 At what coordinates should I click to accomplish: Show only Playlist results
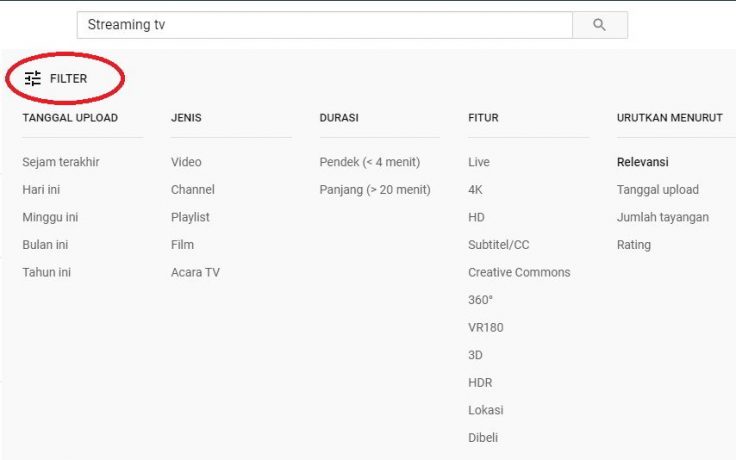[190, 217]
